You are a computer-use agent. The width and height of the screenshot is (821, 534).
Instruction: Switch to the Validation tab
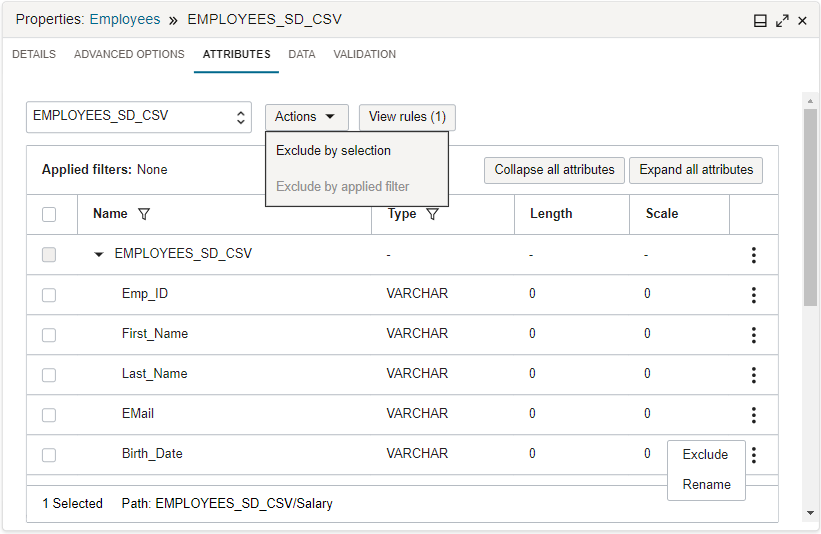click(x=364, y=55)
